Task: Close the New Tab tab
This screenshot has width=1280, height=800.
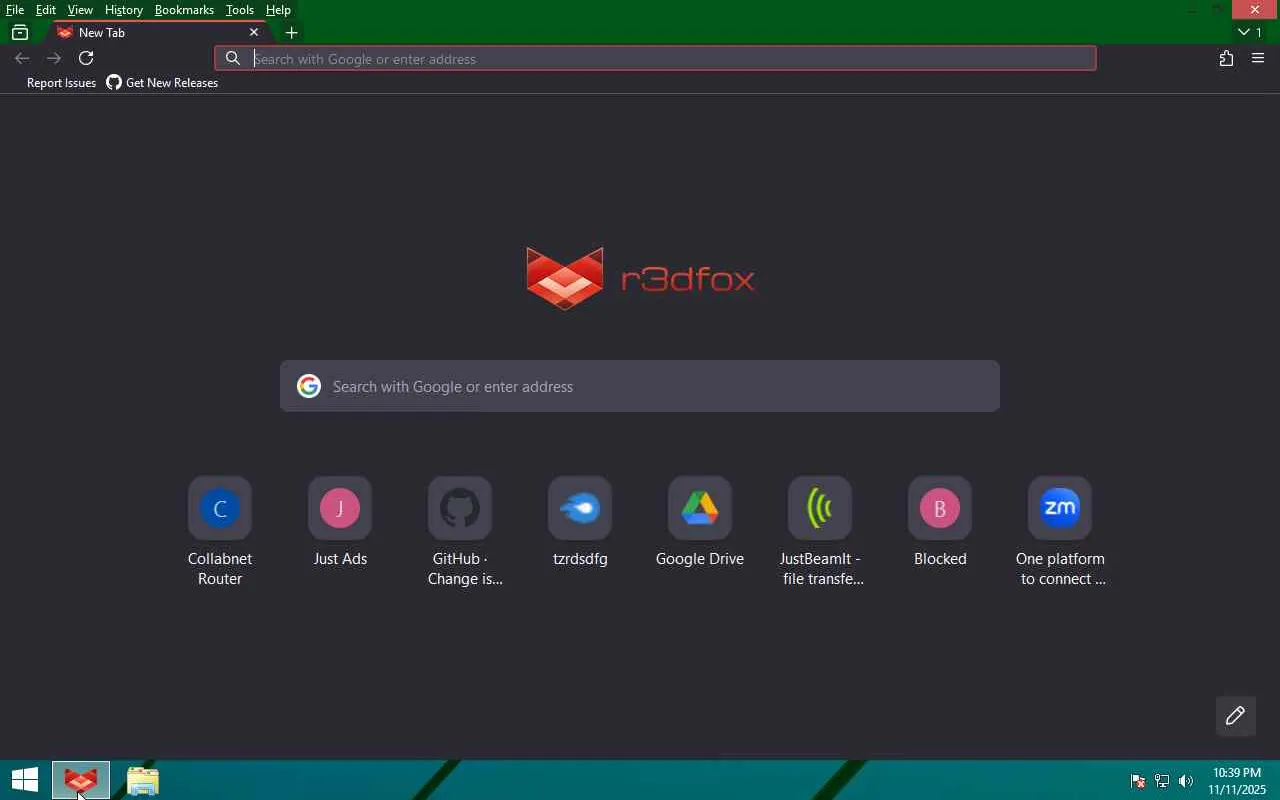Action: (x=254, y=33)
